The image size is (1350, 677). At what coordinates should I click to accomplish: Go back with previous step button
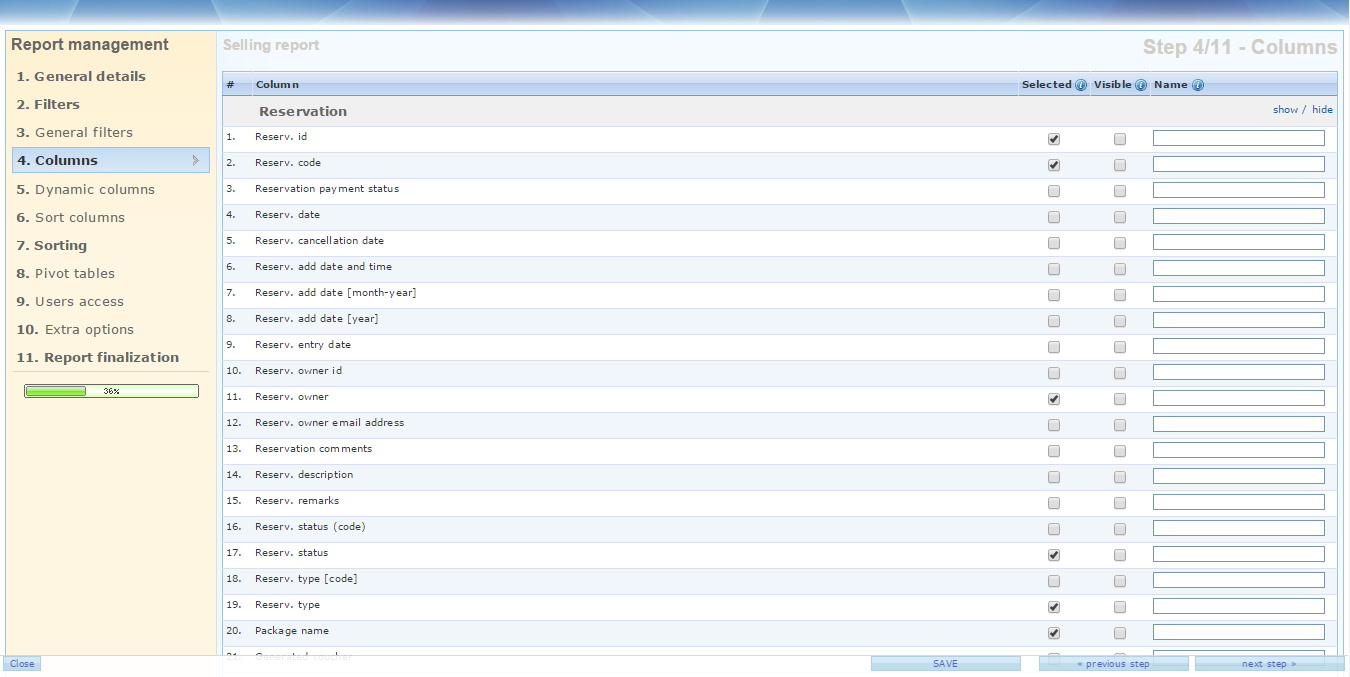tap(1113, 664)
